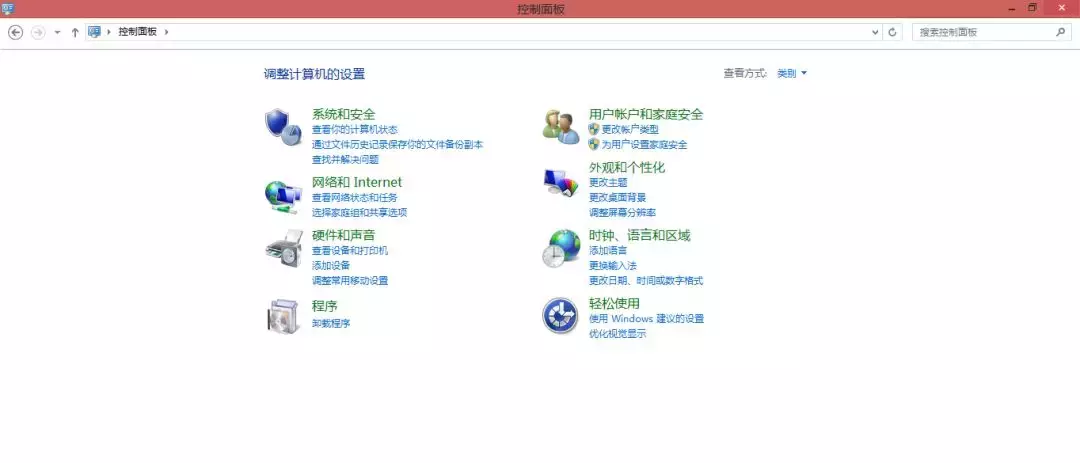Click 查找并解决问题 link
The height and width of the screenshot is (463, 1080).
pos(345,160)
